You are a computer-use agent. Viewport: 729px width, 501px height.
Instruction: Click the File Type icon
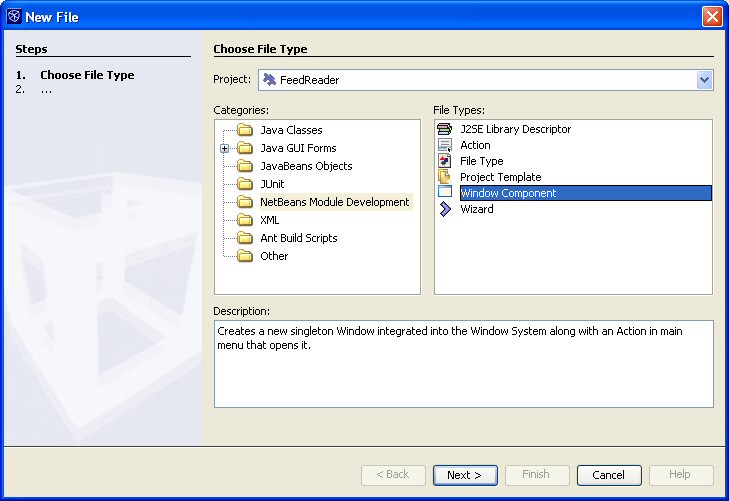[x=444, y=161]
